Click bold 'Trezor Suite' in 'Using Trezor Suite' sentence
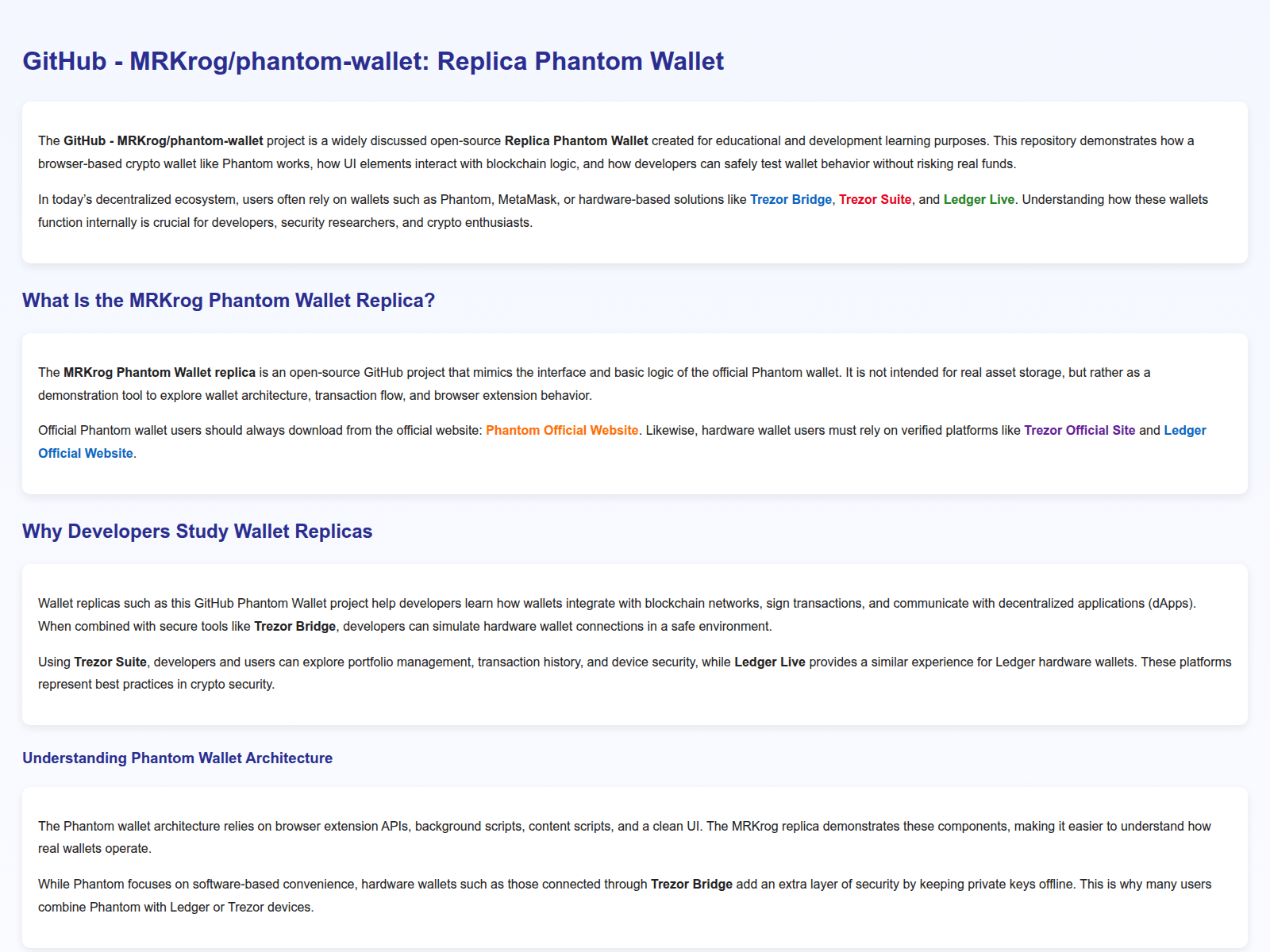 click(x=110, y=662)
